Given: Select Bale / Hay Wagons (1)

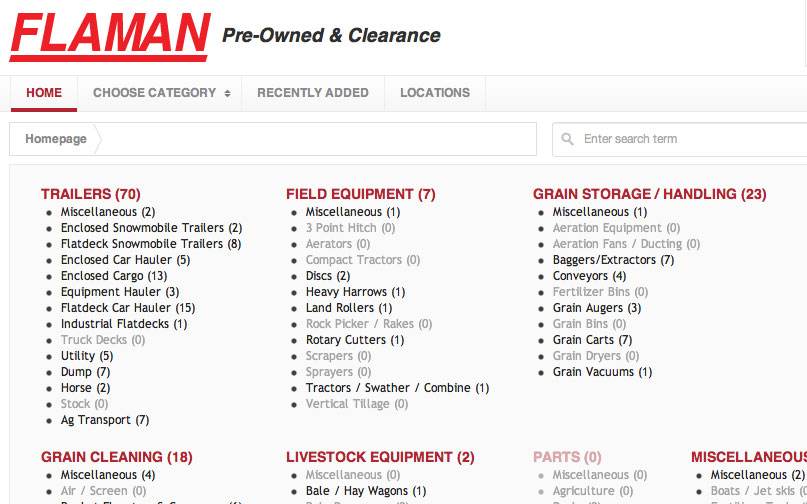Looking at the screenshot, I should click(366, 491).
